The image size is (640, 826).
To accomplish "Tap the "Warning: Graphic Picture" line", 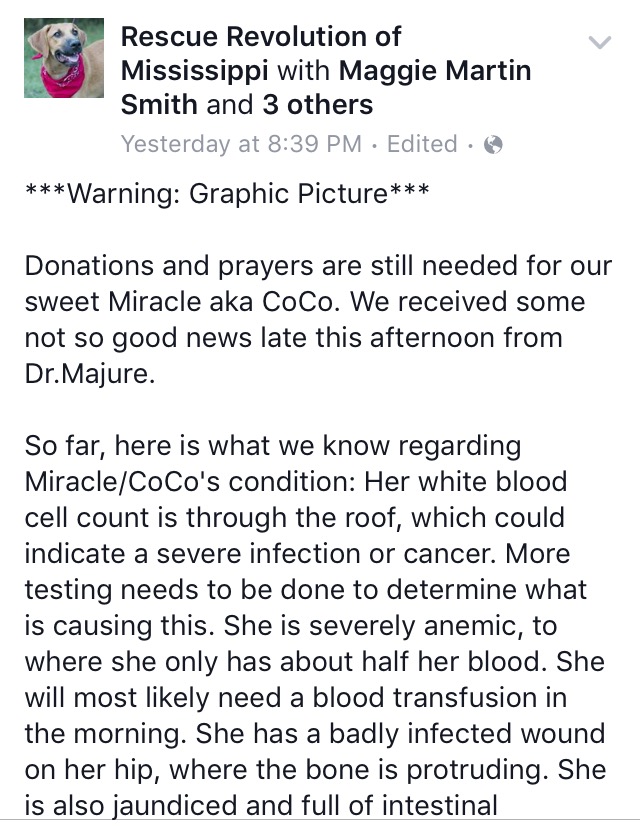I will click(x=227, y=192).
